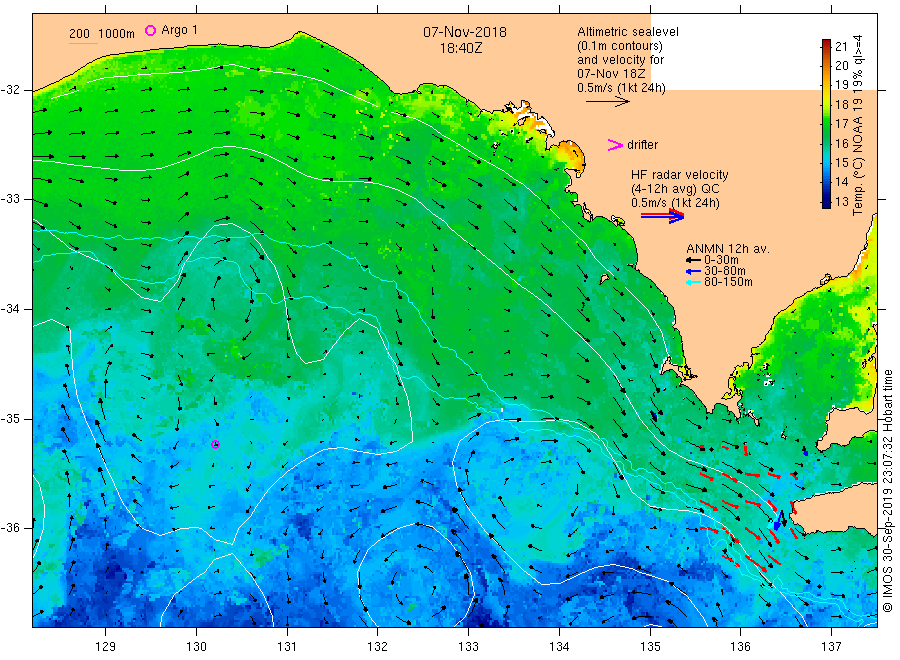Click the temperature color bar
Image resolution: width=900 pixels, height=660 pixels.
point(826,123)
